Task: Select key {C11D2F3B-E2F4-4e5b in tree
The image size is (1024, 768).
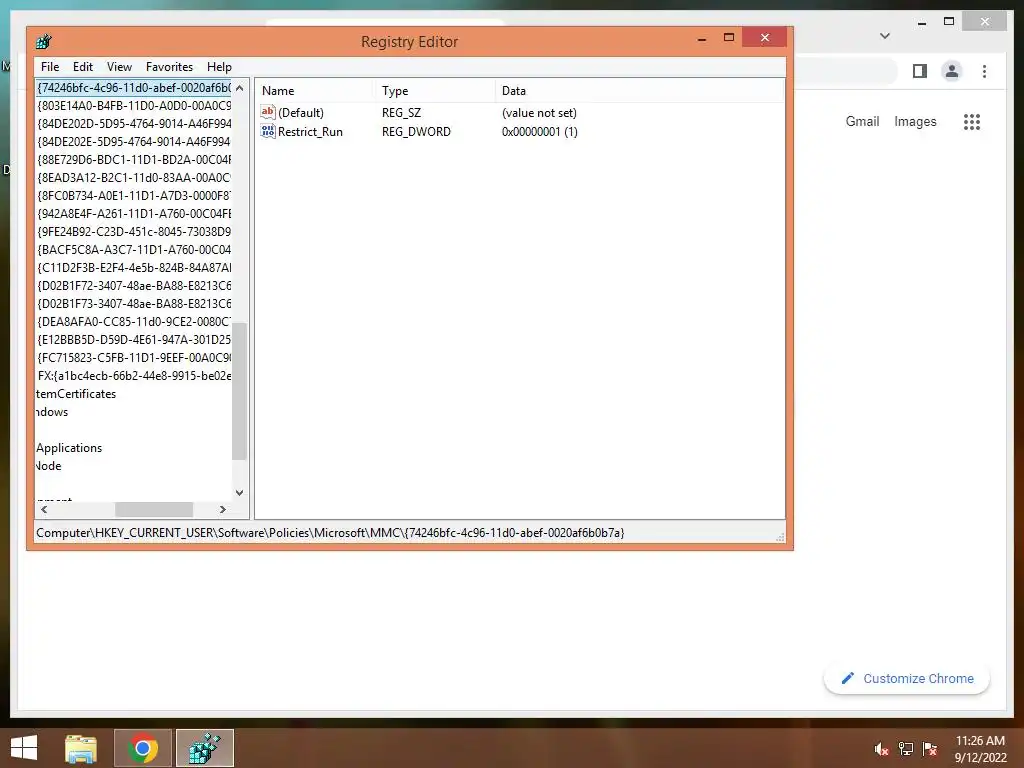Action: pyautogui.click(x=134, y=268)
